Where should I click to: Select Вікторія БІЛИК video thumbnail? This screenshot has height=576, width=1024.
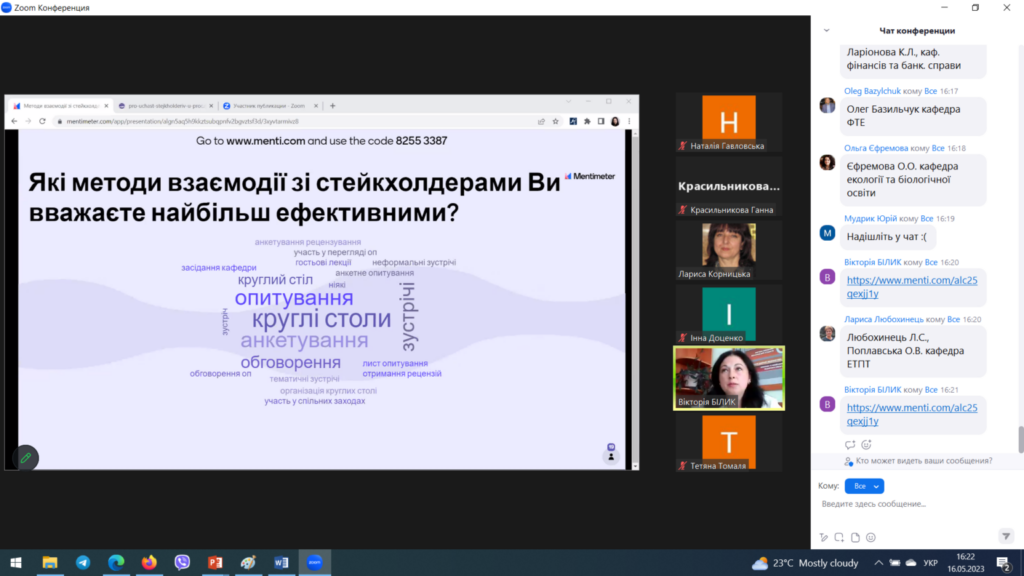(729, 378)
